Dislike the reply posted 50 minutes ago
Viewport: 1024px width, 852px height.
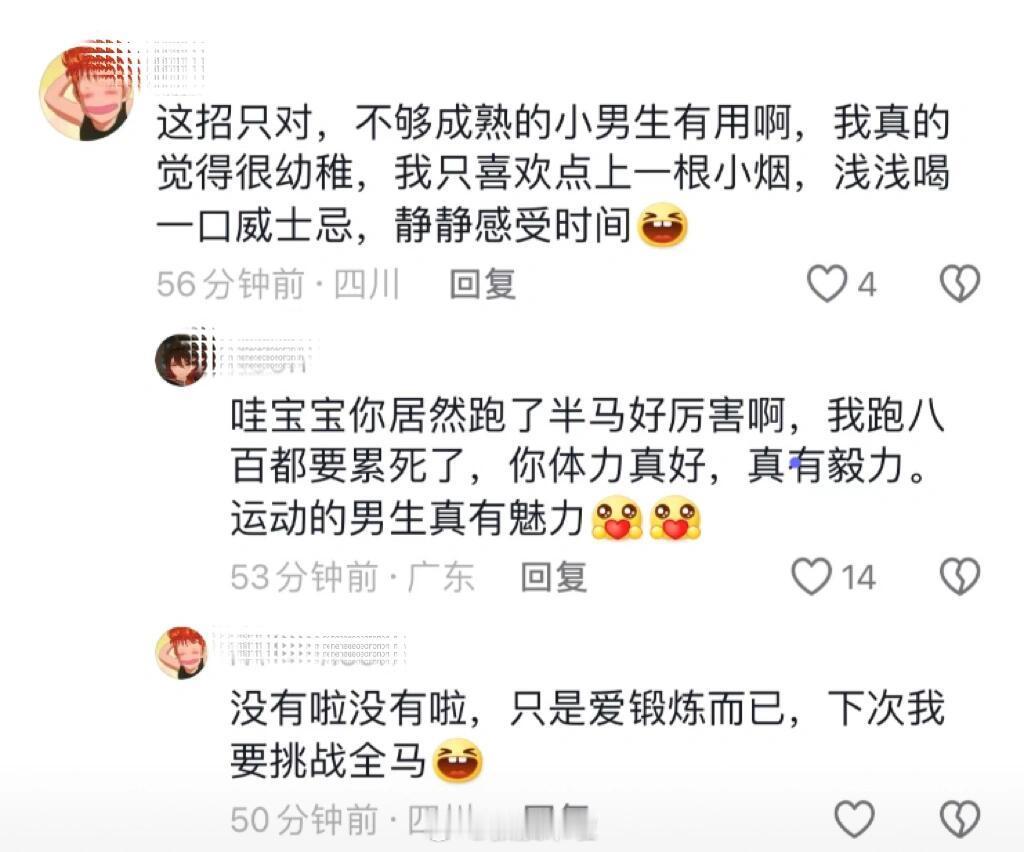959,819
